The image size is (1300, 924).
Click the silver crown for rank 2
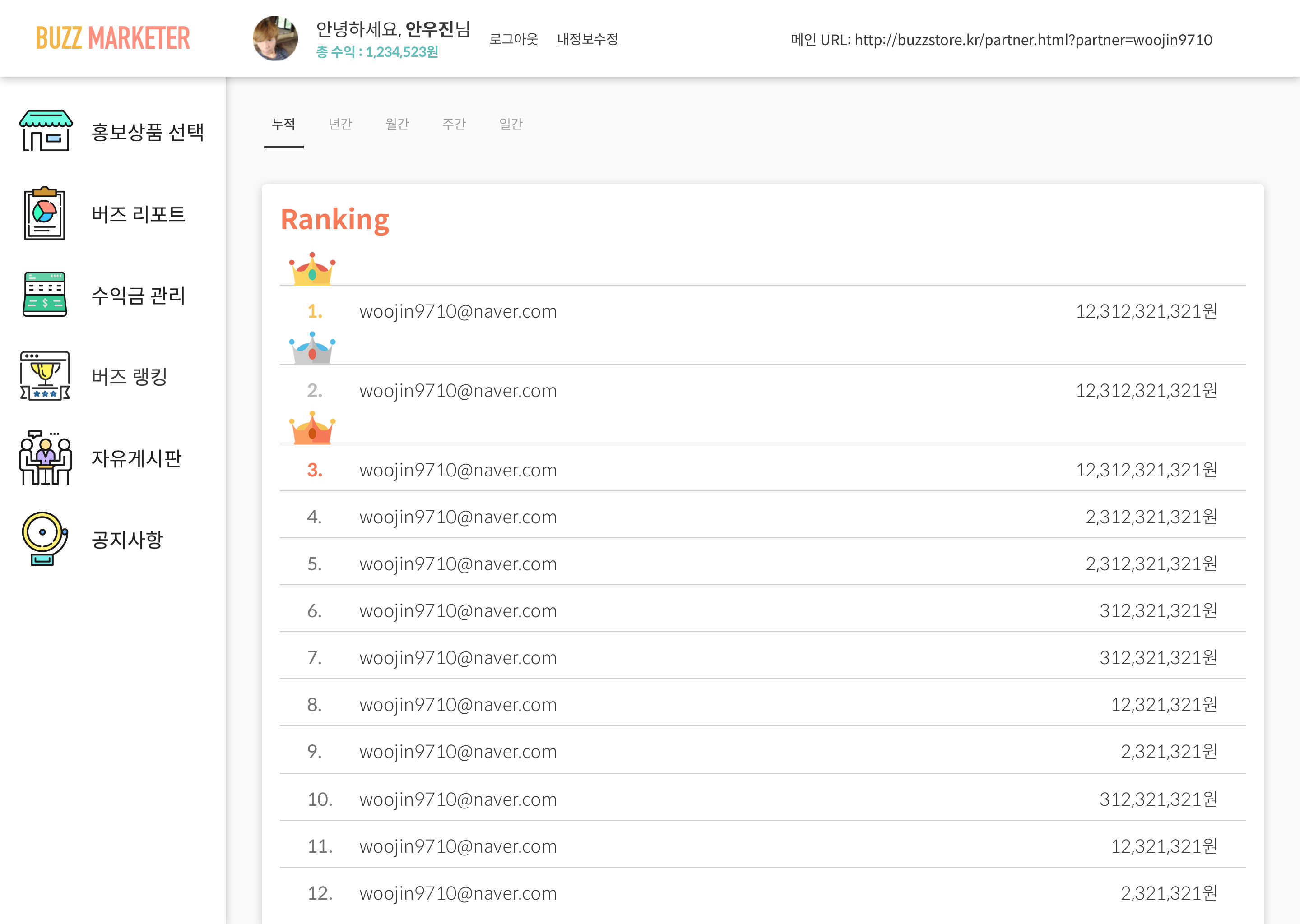click(312, 348)
